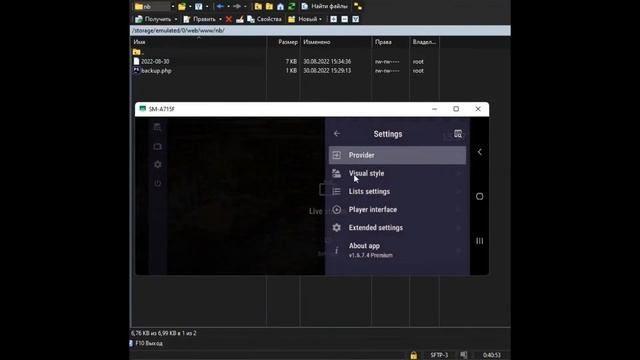
Task: Click the dimmed gear icon in sidebar
Action: point(158,164)
